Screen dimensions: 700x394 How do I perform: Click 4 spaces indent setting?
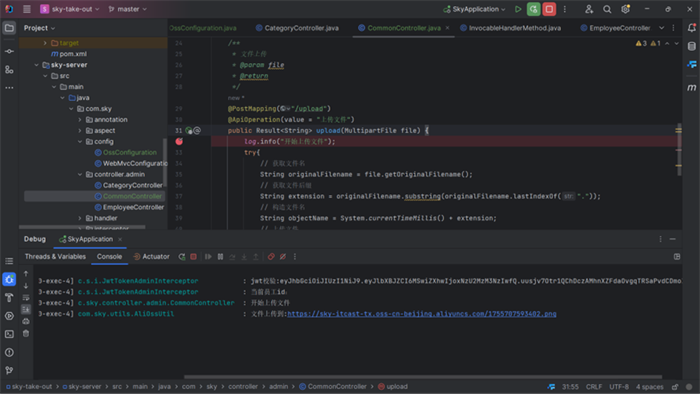point(650,387)
